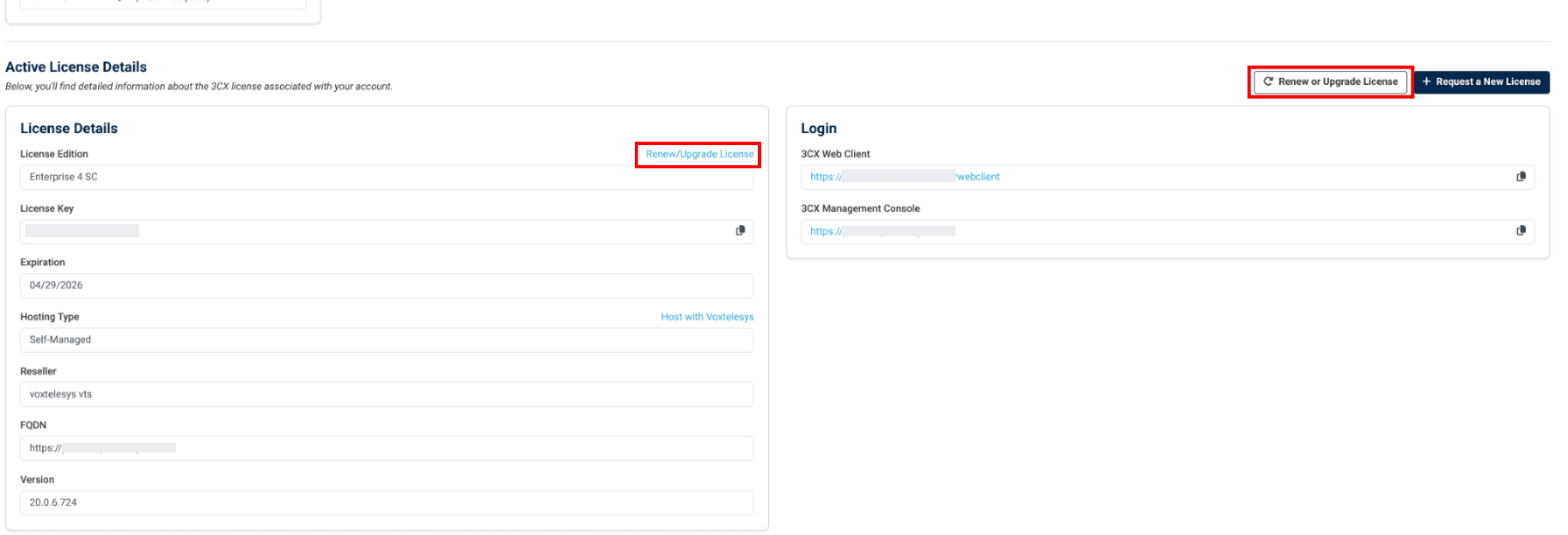Click the License Key field
This screenshot has height=535, width=1568.
(387, 231)
